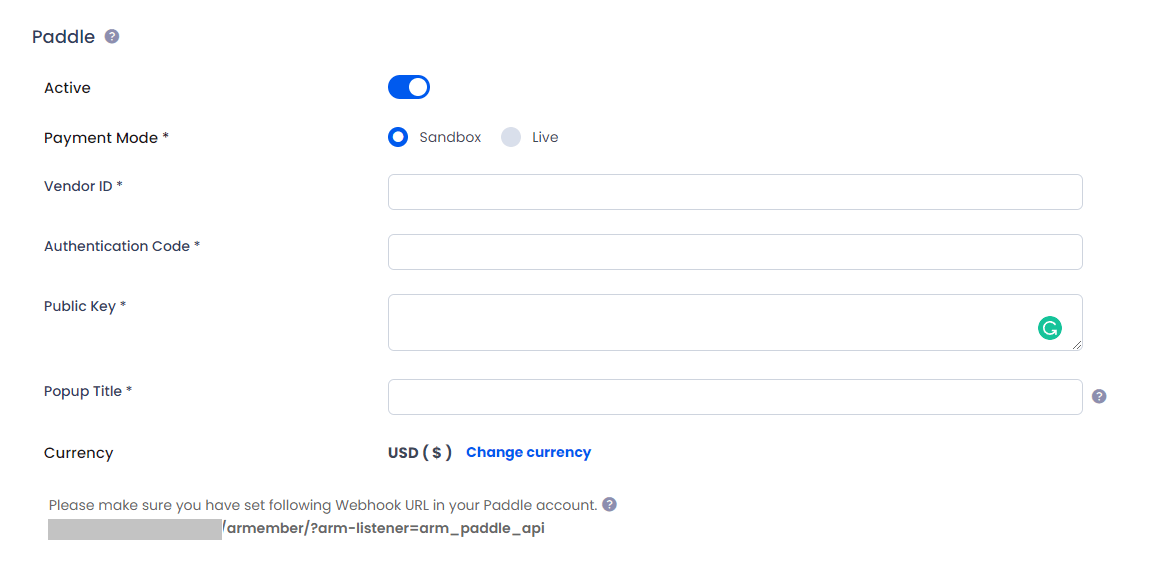Focus the Vendor ID input field
The height and width of the screenshot is (566, 1150).
pos(735,192)
